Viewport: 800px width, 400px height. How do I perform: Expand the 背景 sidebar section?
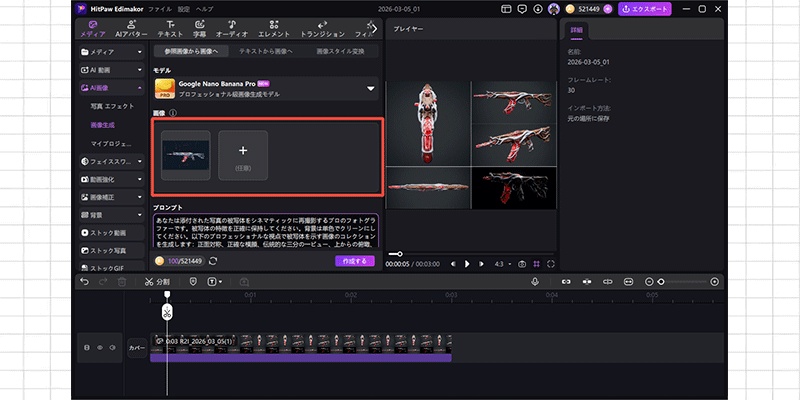click(x=112, y=215)
